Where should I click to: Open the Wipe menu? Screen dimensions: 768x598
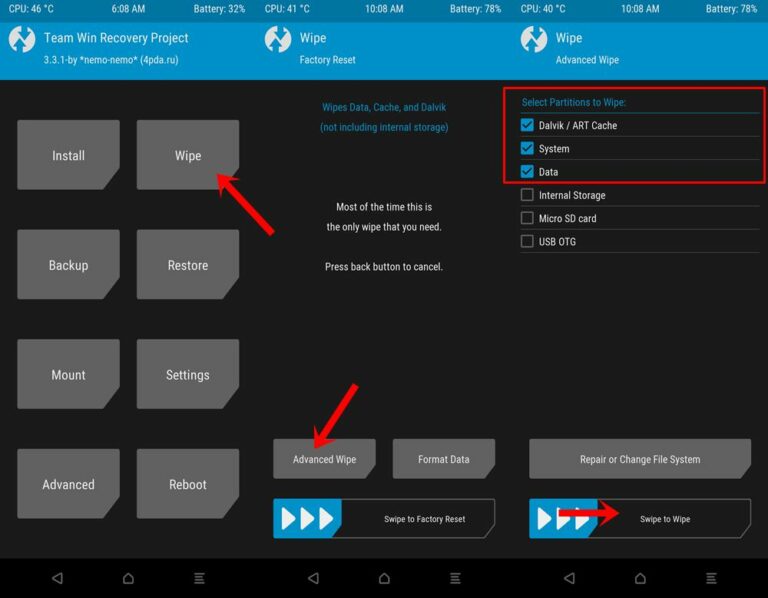pos(188,155)
